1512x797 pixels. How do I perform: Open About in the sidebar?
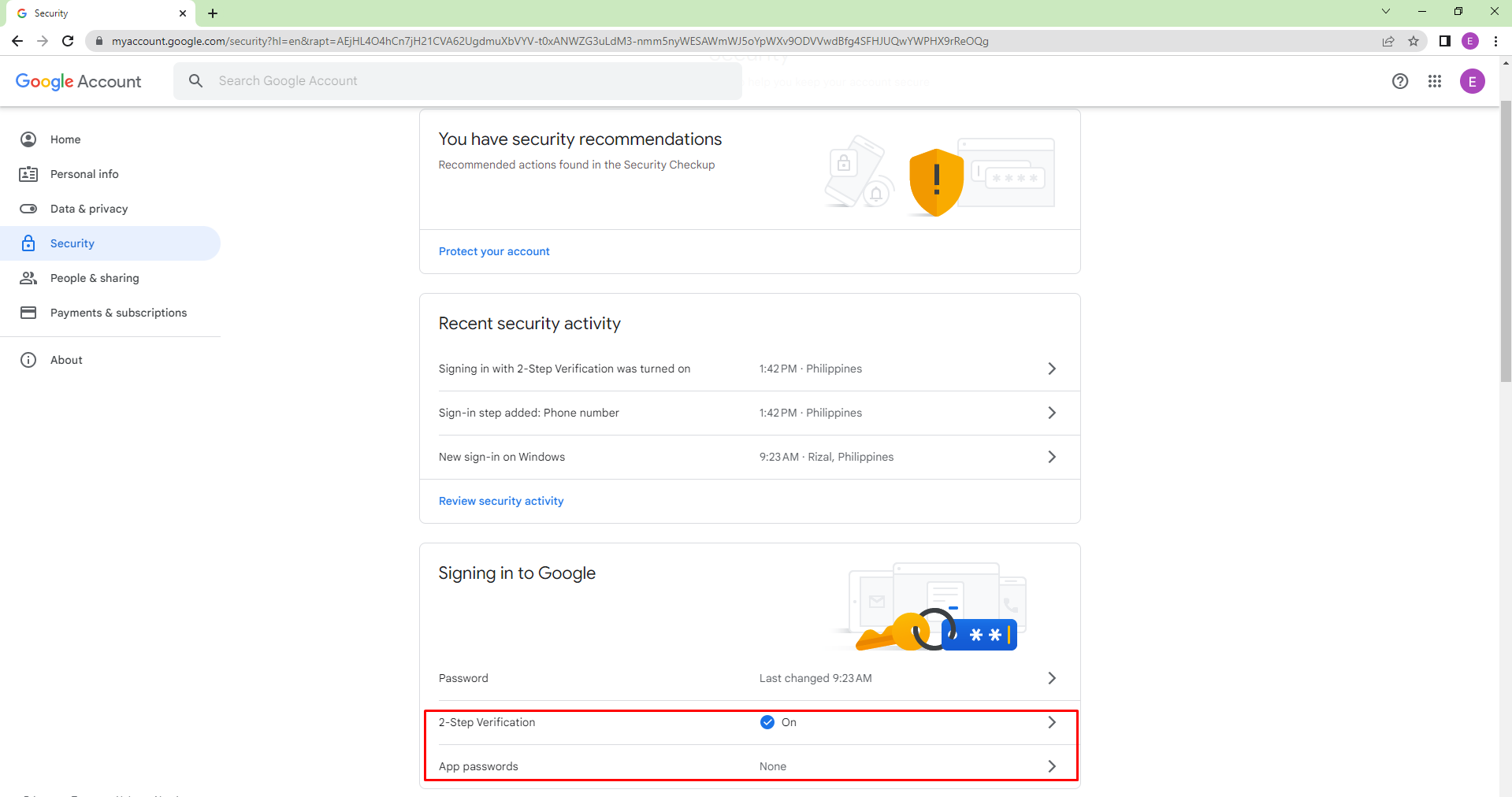(110, 360)
